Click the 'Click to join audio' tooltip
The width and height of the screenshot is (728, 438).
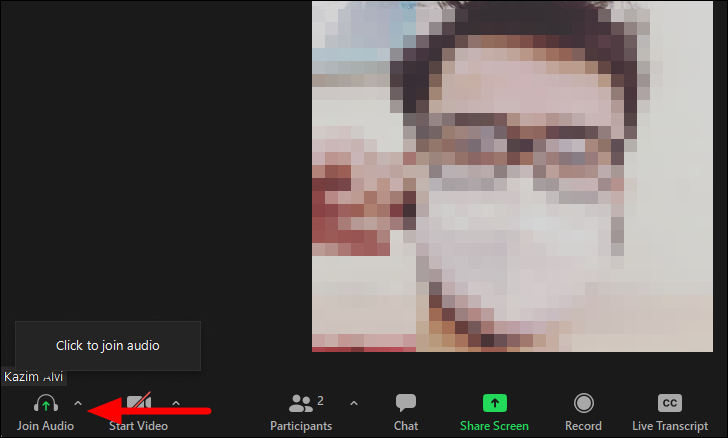click(108, 346)
